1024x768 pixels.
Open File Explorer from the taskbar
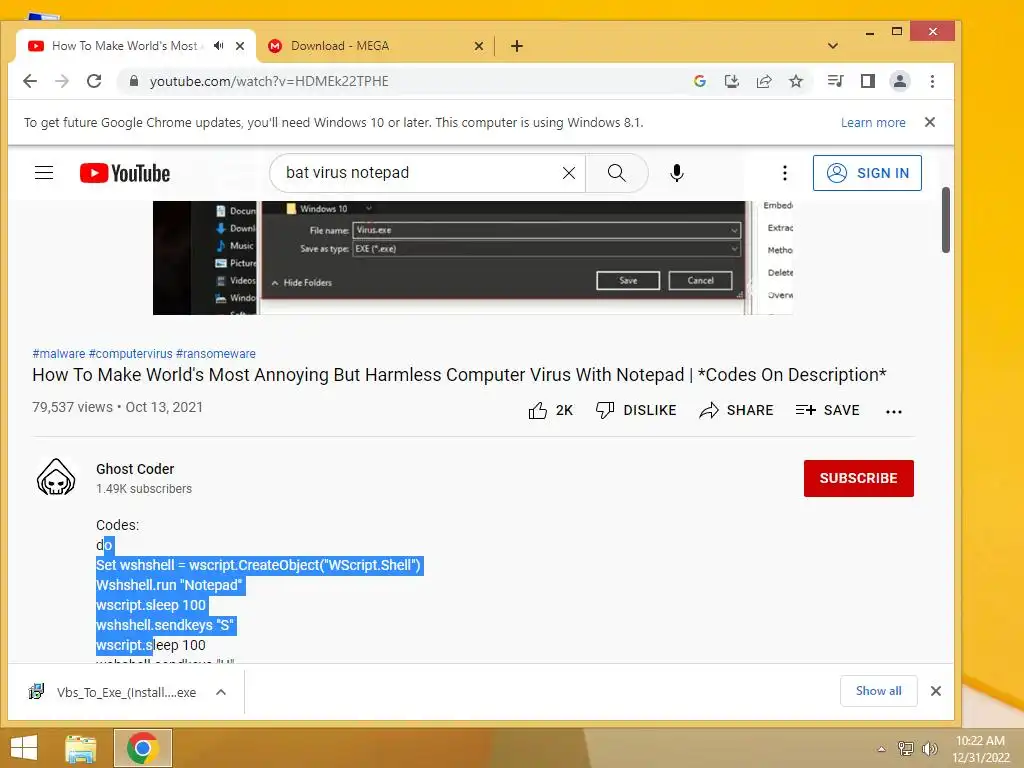(80, 748)
